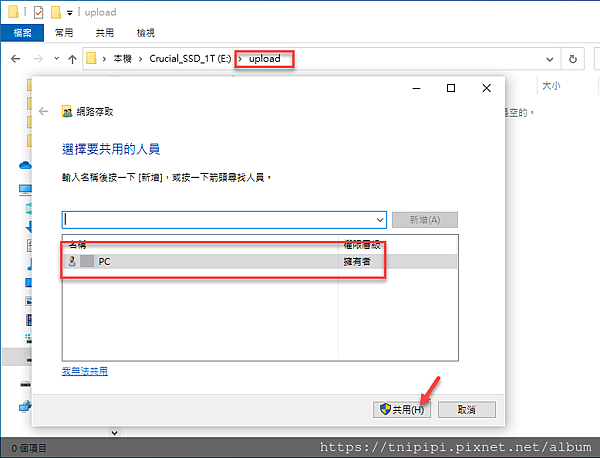
Task: Maximize the 網路存取 dialog
Action: pos(451,88)
